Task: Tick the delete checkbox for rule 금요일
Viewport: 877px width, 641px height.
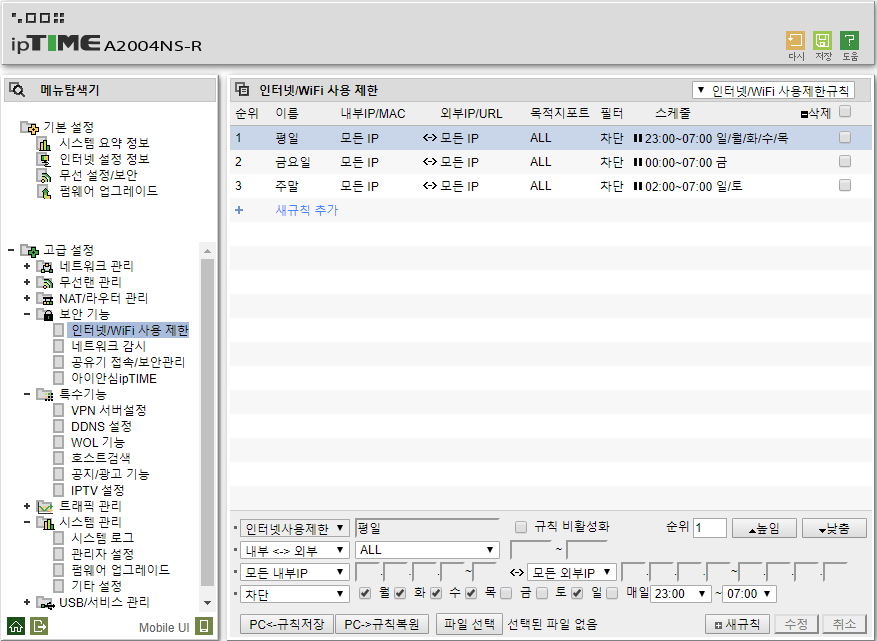Action: pyautogui.click(x=845, y=162)
